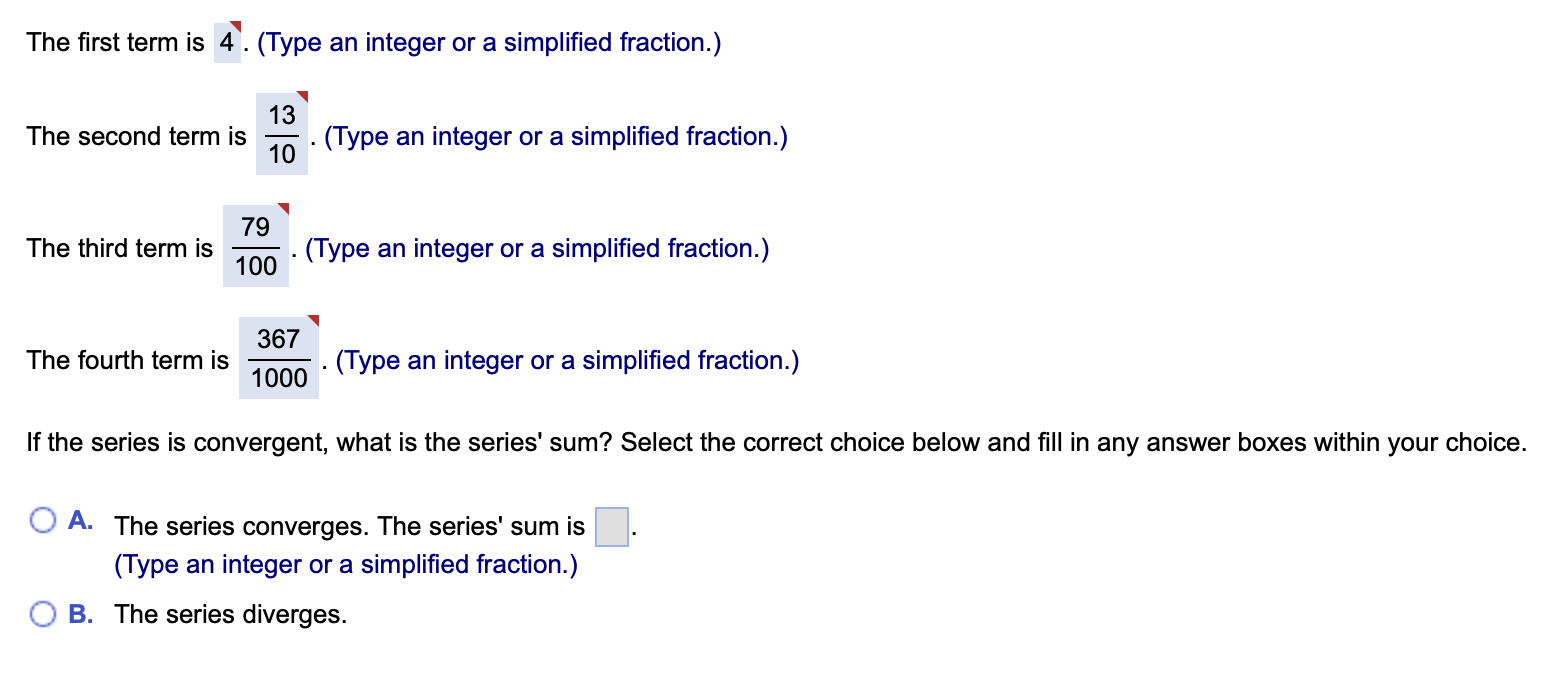This screenshot has height=686, width=1550.
Task: Click the denominator 100 in the third term
Action: coord(255,266)
